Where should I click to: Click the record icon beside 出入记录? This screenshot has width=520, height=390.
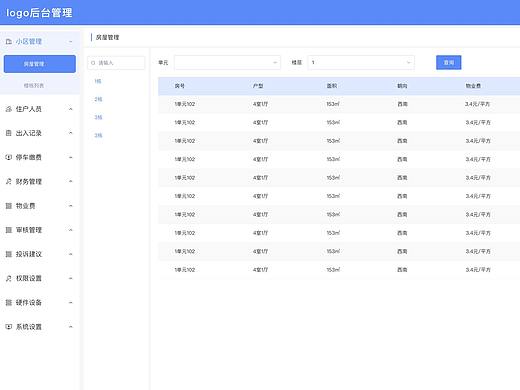(x=9, y=133)
